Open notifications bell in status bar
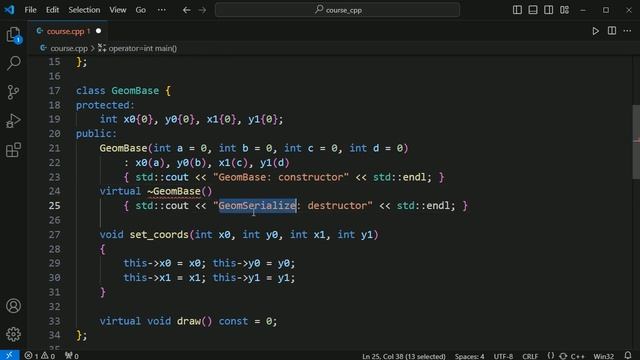640x360 pixels. pyautogui.click(x=628, y=356)
